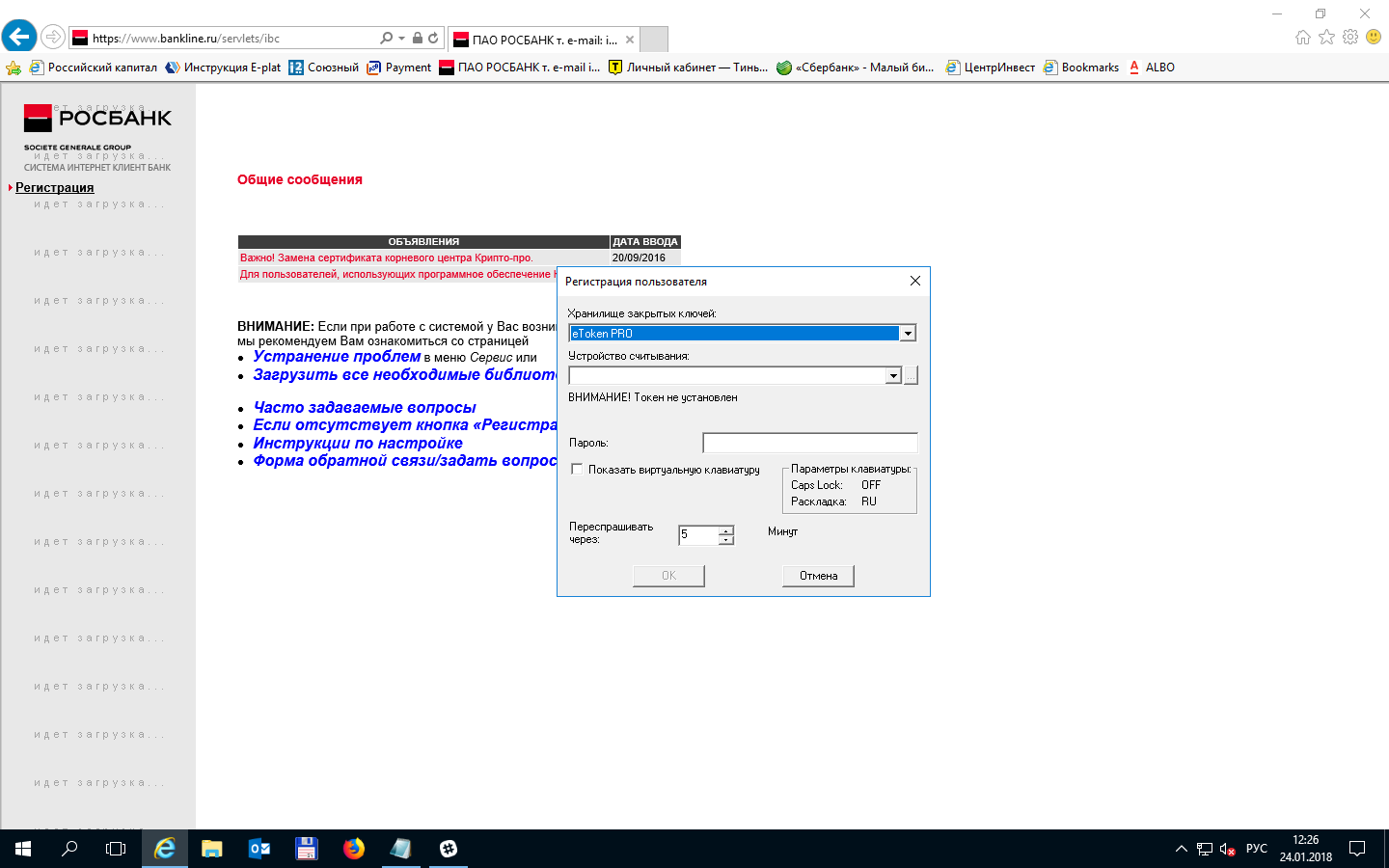Click the browser Back arrow button
The image size is (1389, 868).
click(x=19, y=38)
